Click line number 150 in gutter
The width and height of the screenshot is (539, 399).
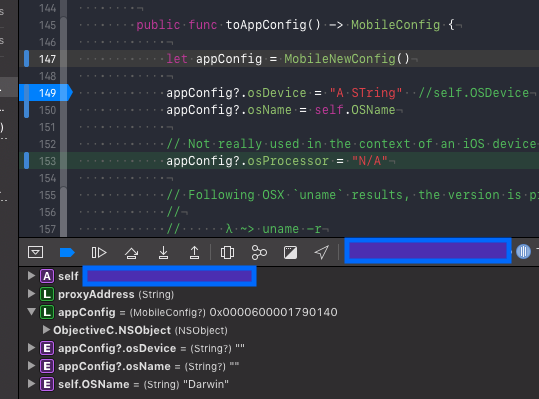click(47, 110)
